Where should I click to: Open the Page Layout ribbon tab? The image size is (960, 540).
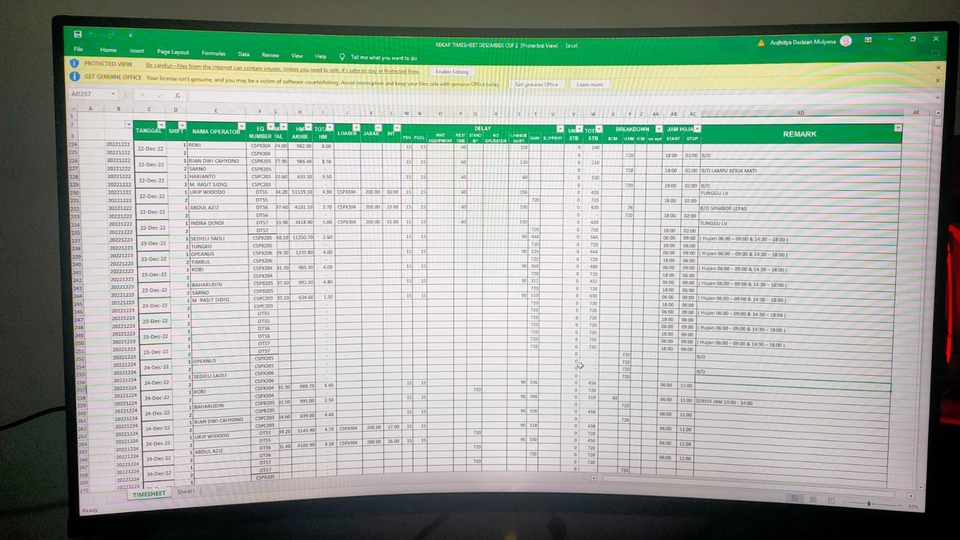173,52
